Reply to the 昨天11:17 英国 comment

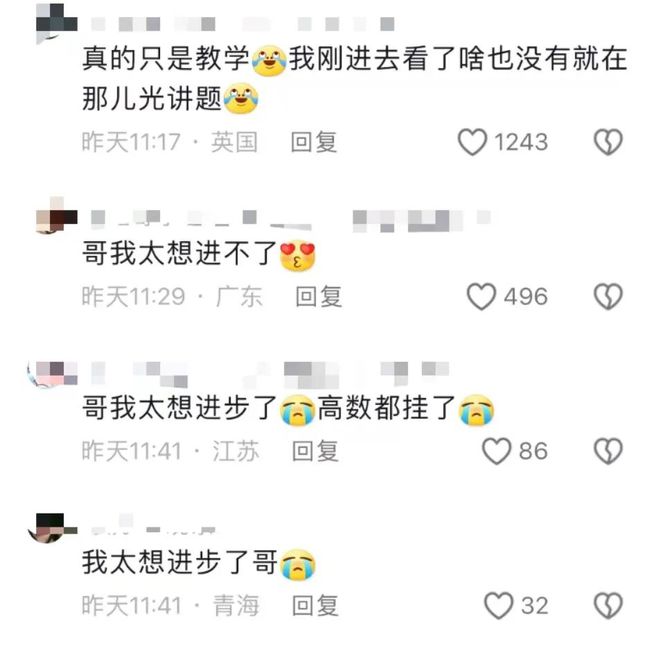[x=314, y=142]
